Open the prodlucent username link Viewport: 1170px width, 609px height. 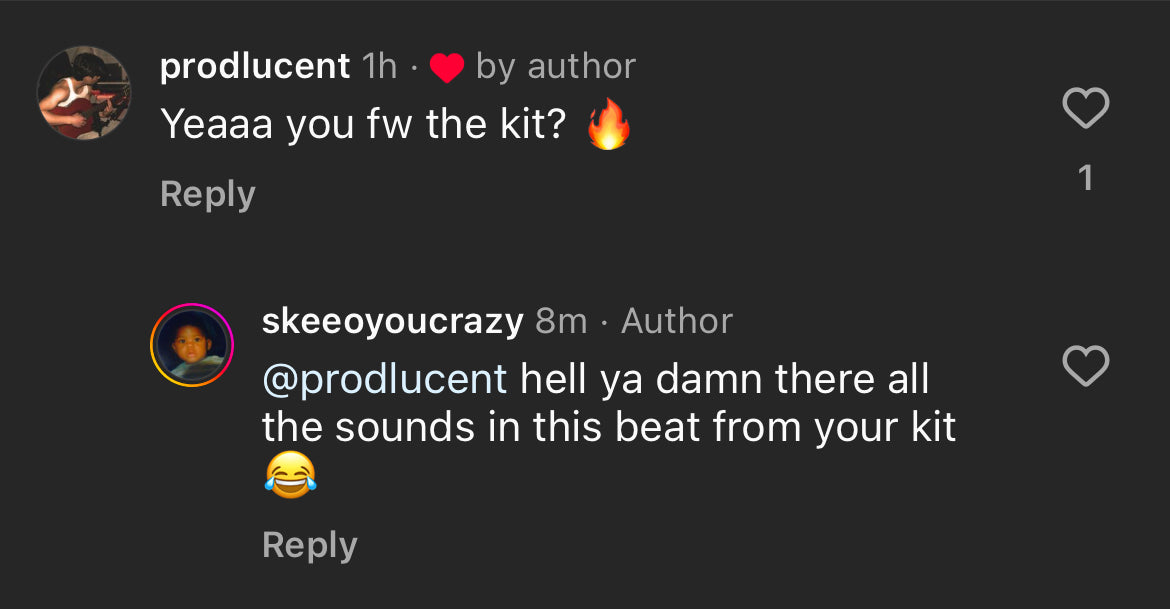click(x=255, y=67)
